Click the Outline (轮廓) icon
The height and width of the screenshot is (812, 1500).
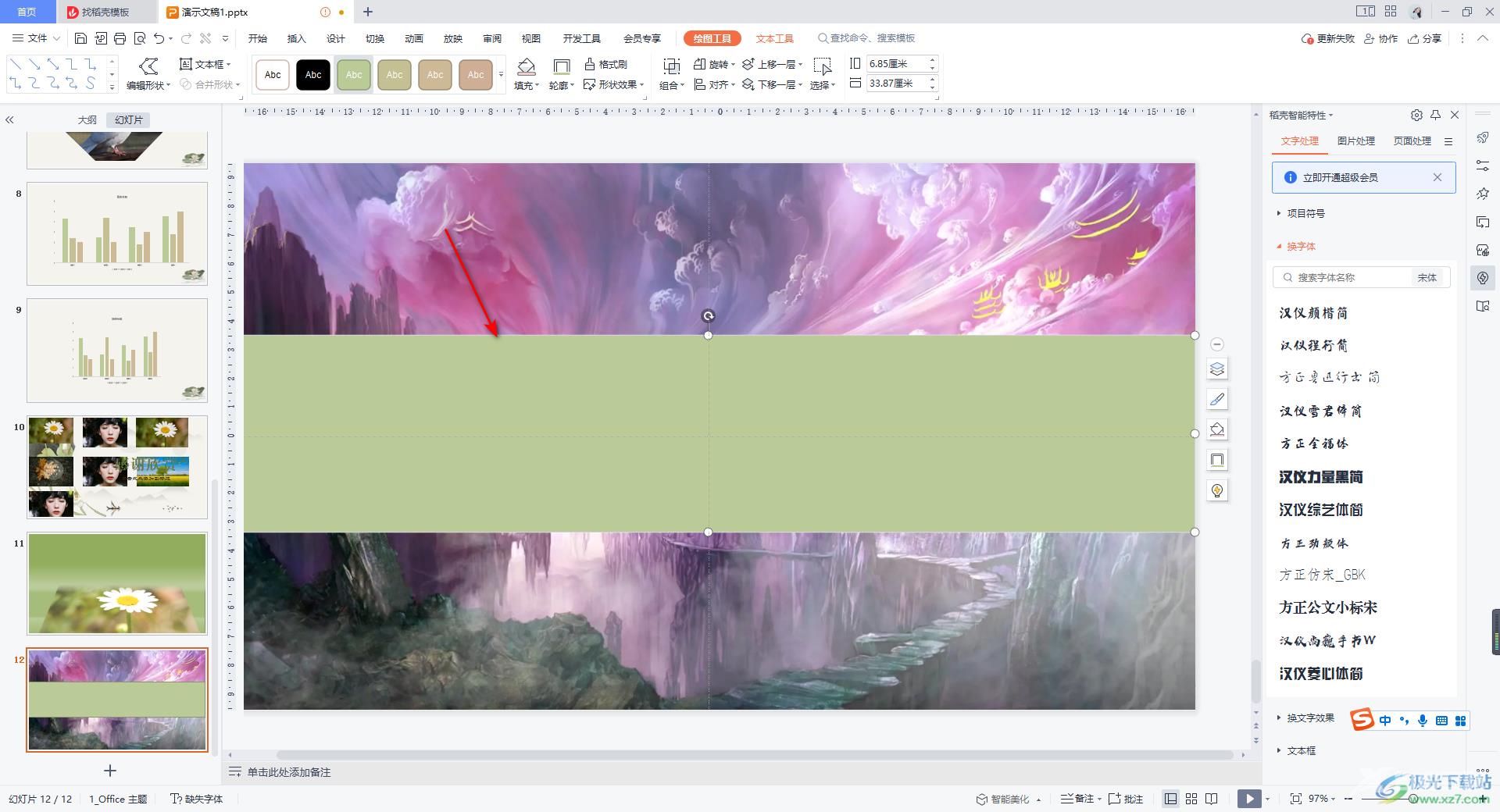(x=561, y=66)
